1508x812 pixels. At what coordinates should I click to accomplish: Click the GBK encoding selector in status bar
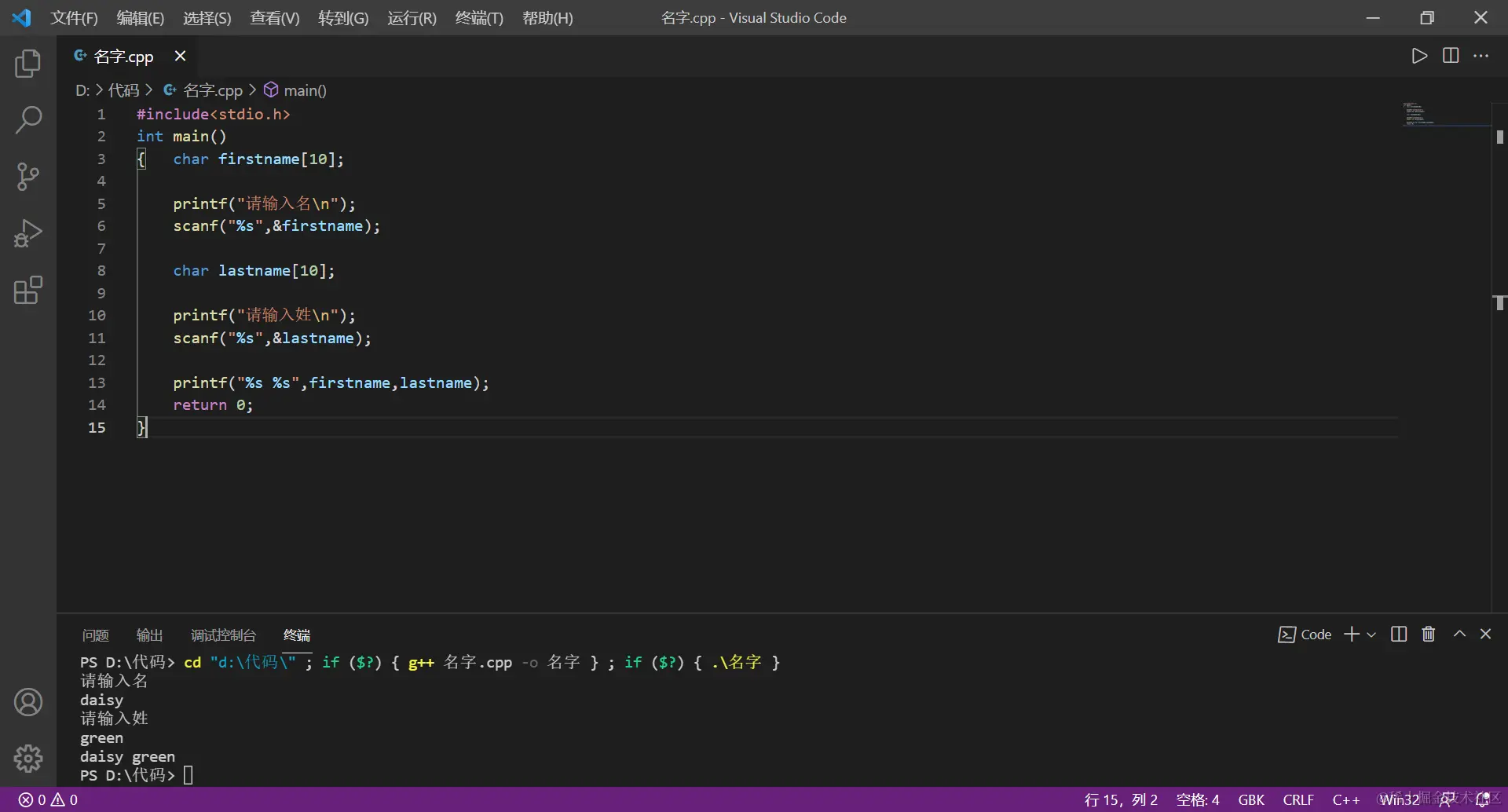click(x=1250, y=799)
